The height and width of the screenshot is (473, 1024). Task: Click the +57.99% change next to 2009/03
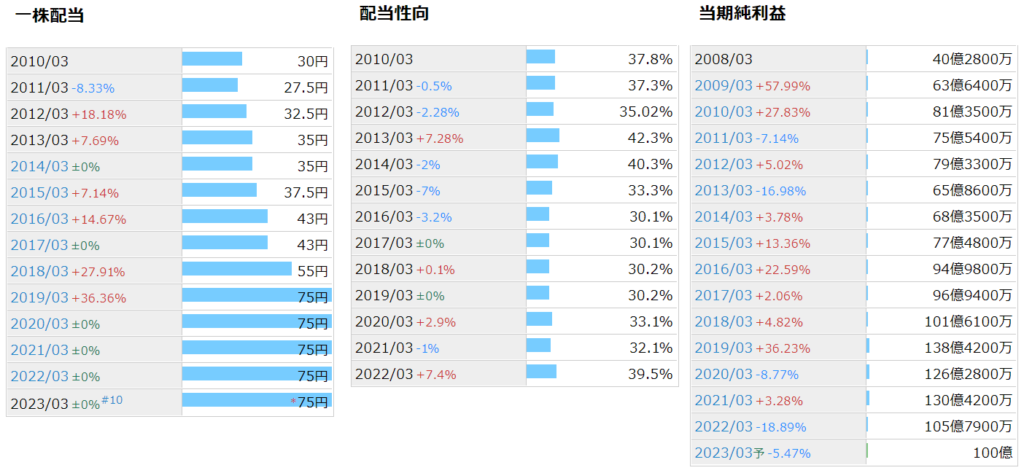[x=783, y=86]
